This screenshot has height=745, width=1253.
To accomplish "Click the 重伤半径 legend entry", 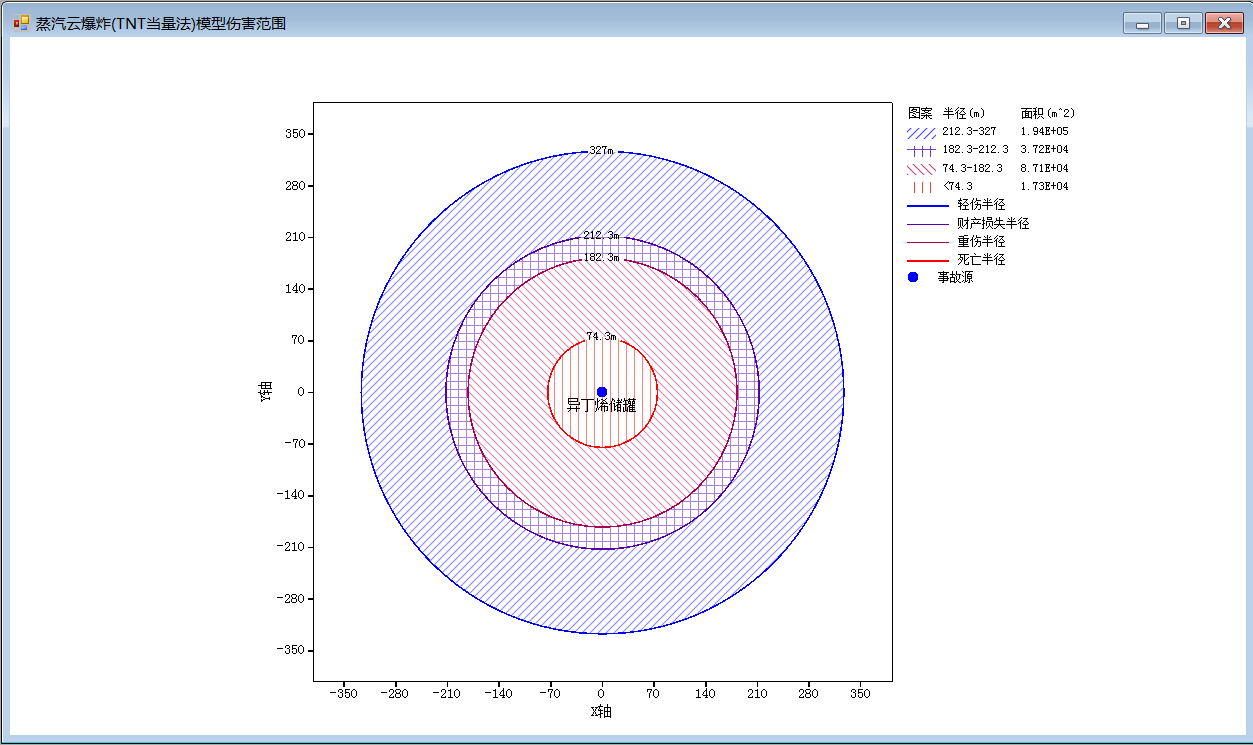I will pyautogui.click(x=981, y=241).
